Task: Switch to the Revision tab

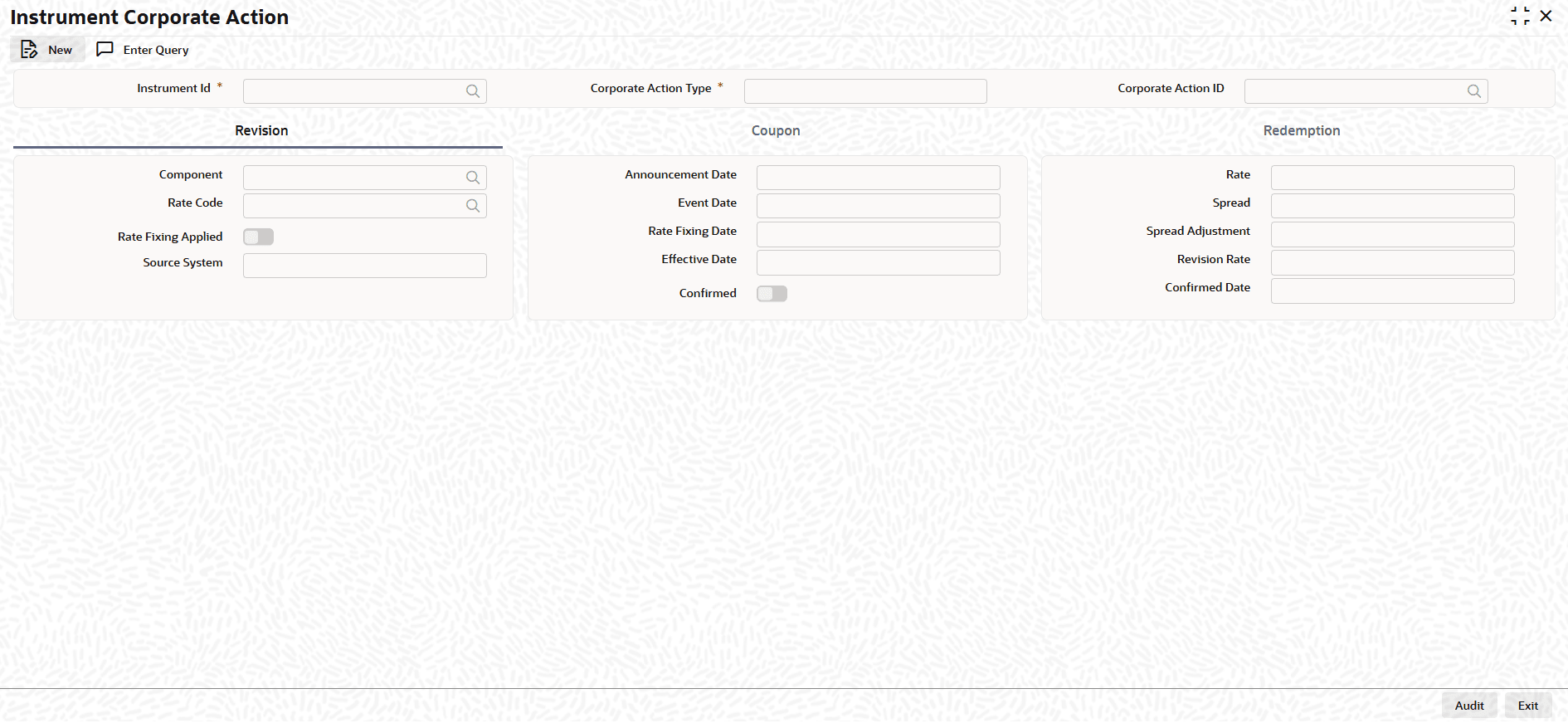Action: tap(261, 131)
